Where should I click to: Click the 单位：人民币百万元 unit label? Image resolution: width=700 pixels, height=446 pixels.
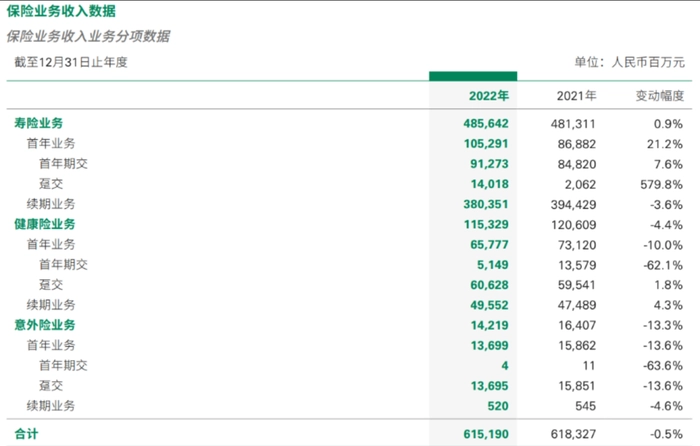click(629, 62)
